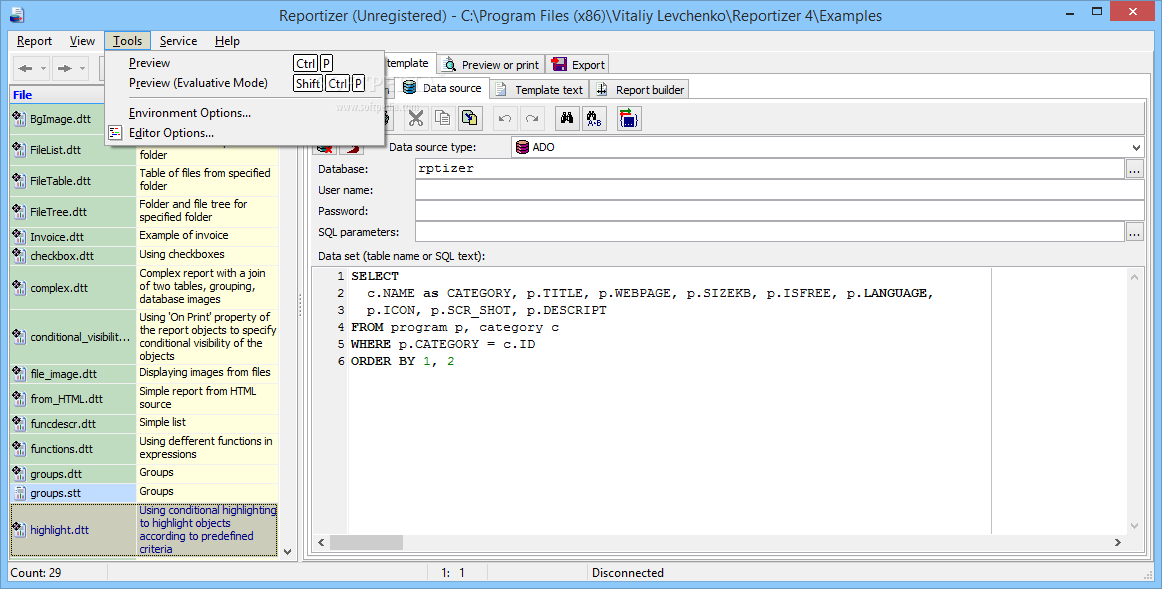This screenshot has height=589, width=1162.
Task: Click the file list scroll down arrow
Action: point(288,552)
